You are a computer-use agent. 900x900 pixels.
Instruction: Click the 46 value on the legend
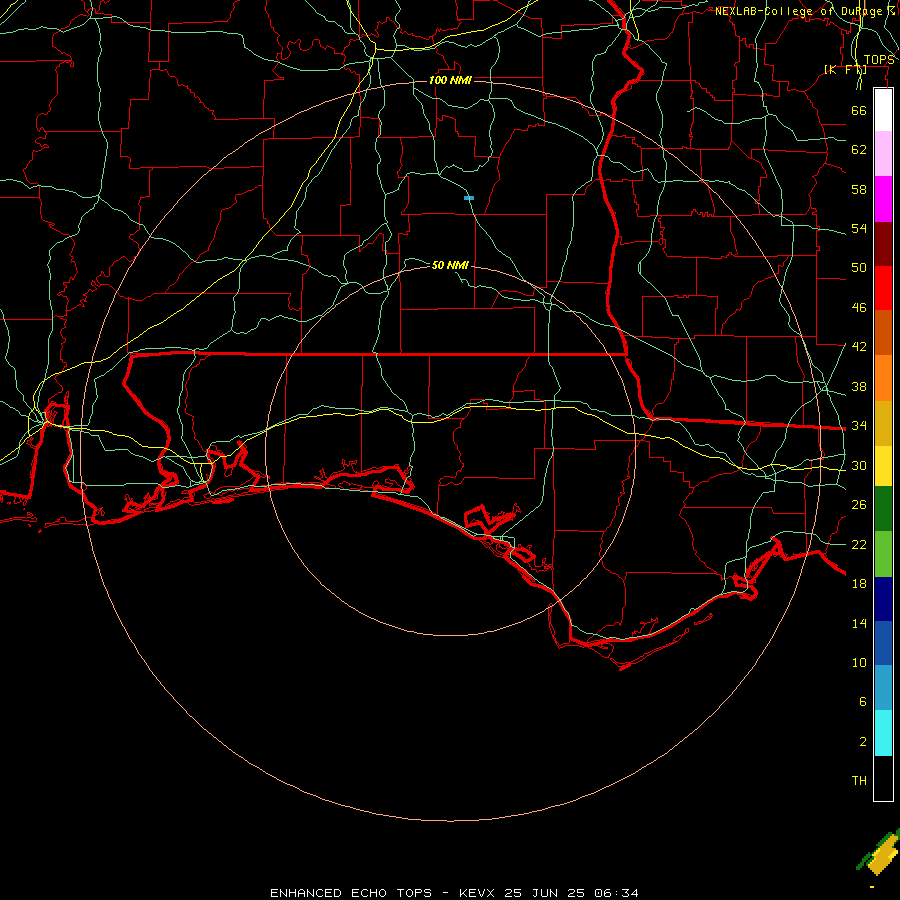859,308
